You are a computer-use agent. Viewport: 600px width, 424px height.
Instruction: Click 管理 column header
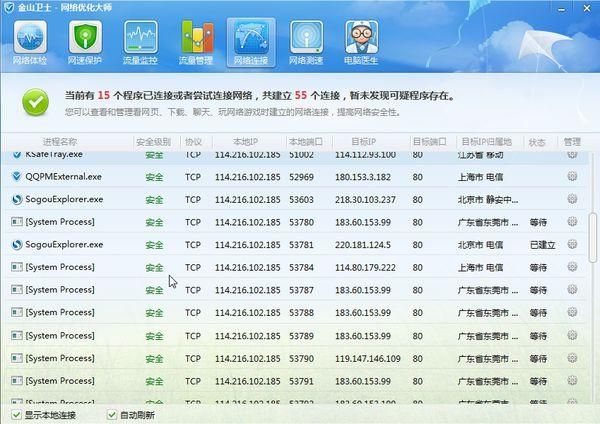(x=572, y=142)
